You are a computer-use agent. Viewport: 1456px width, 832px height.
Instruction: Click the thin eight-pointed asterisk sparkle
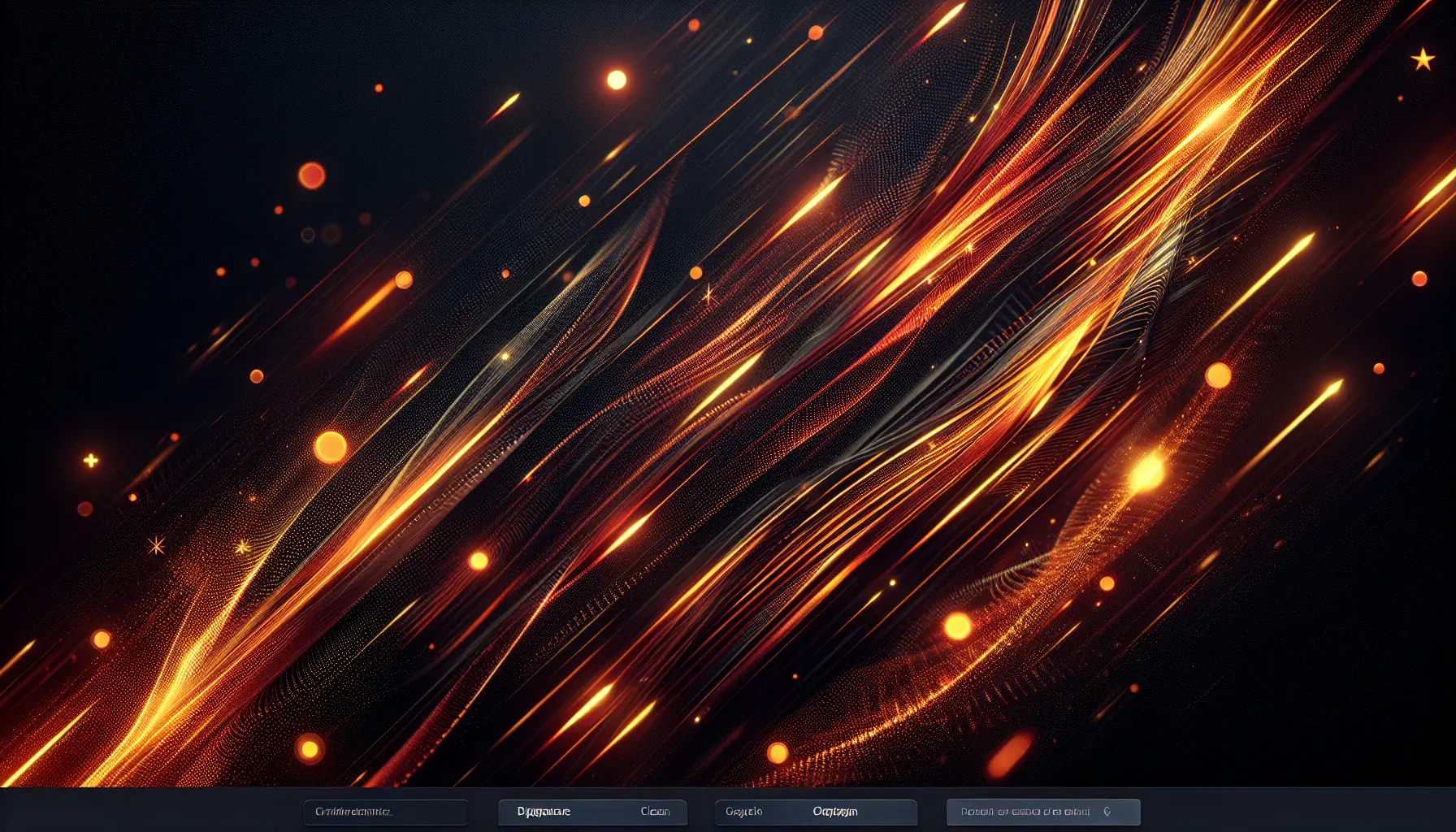coord(156,545)
